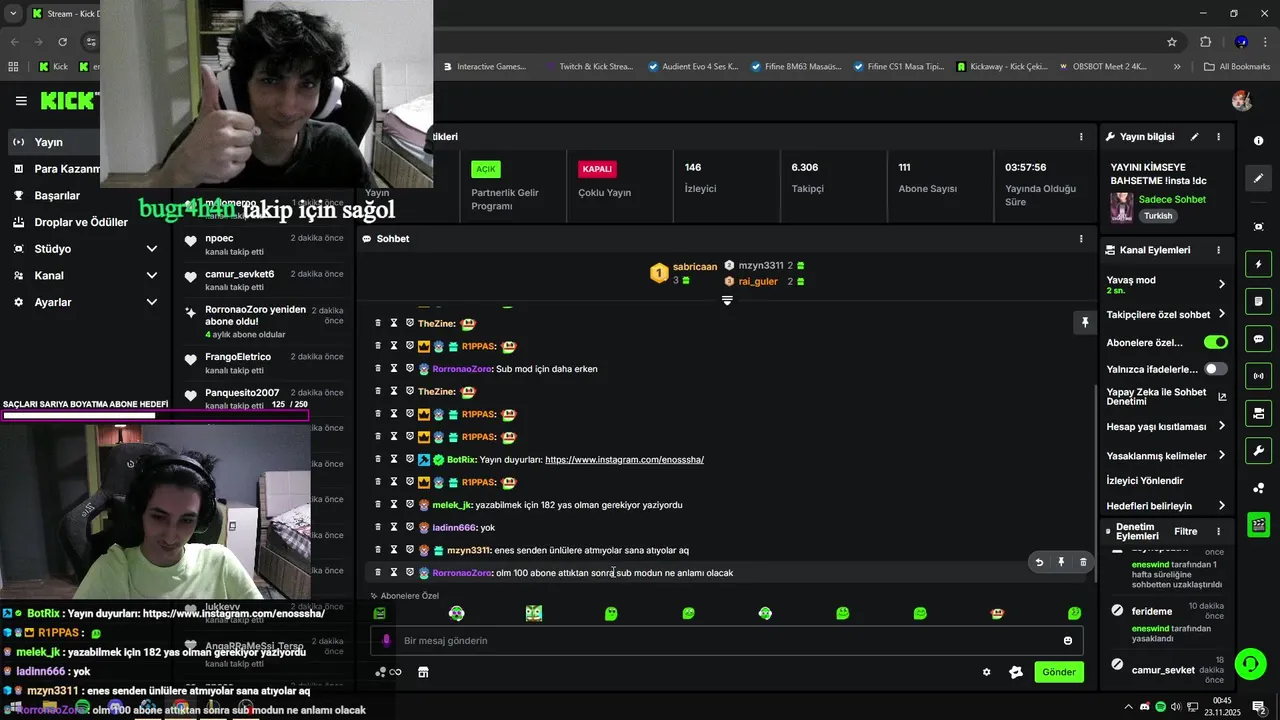Open Sohbet panel three-dot menu
The image size is (1280, 720).
pos(1081,239)
